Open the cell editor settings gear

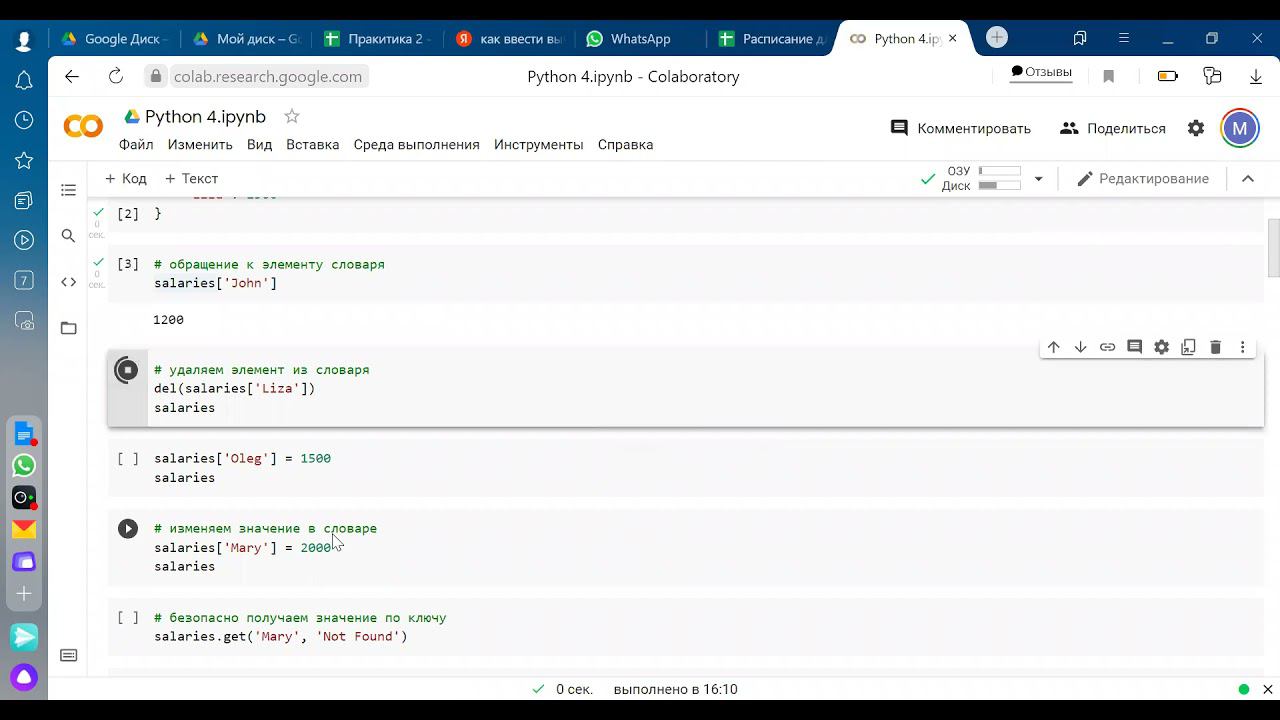1161,347
